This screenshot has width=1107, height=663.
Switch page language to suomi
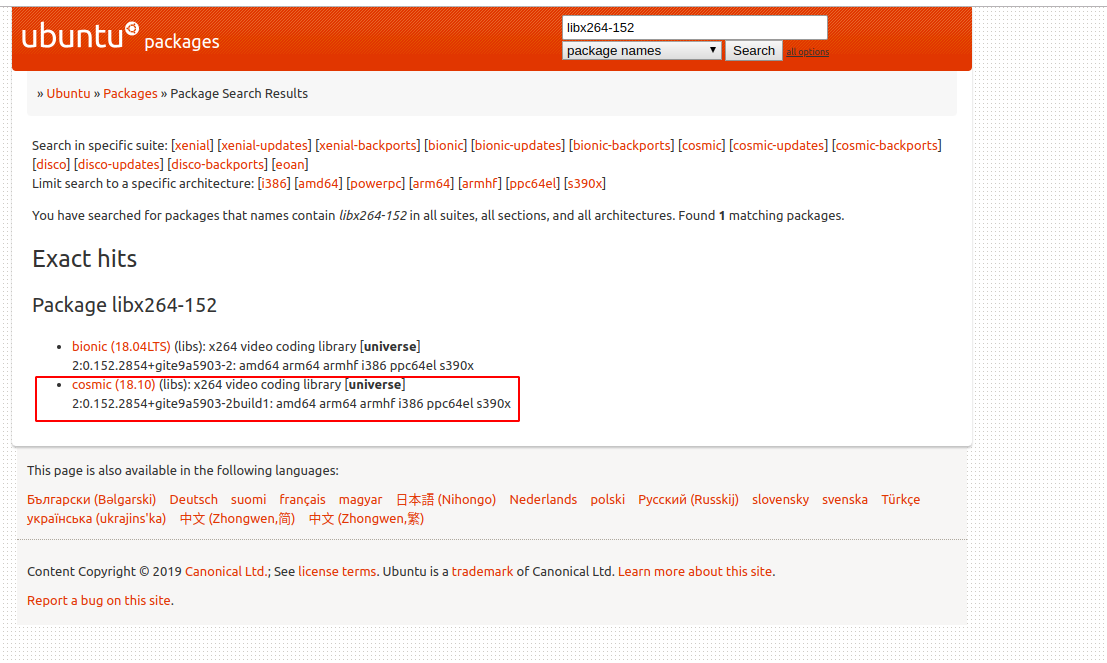[249, 500]
